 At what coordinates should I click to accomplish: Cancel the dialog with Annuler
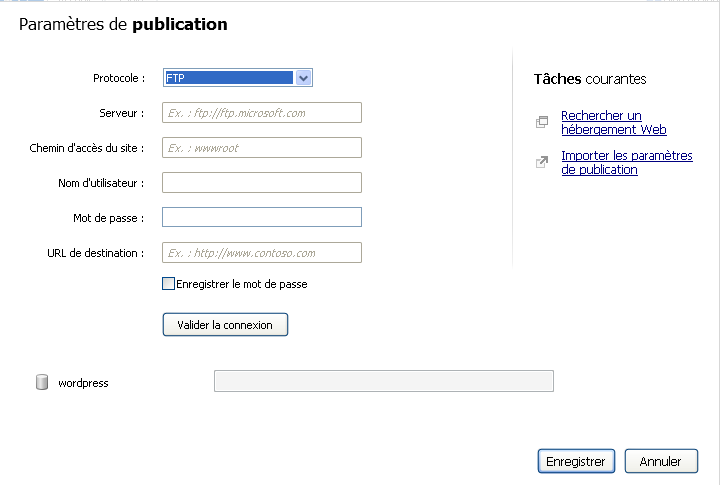tap(660, 461)
